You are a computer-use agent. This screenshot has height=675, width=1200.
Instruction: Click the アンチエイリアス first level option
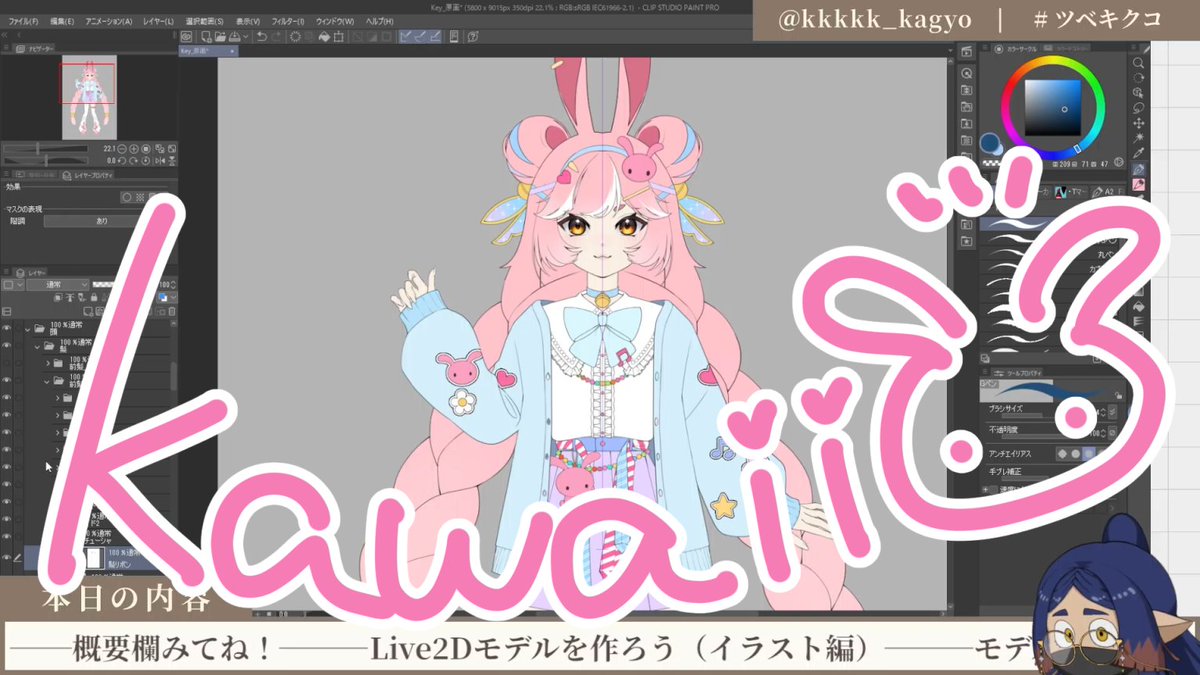[1062, 454]
